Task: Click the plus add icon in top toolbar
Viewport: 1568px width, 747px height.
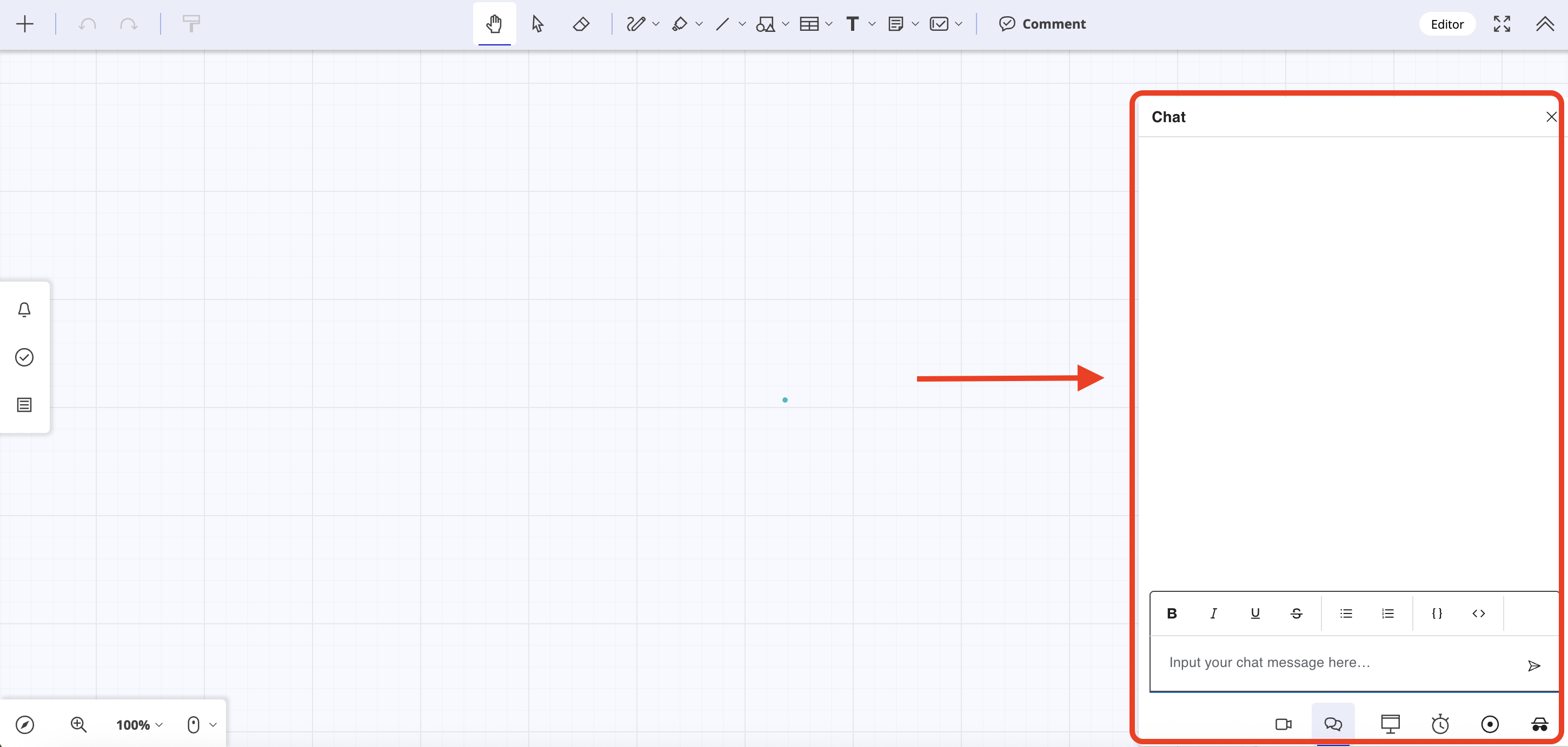Action: 25,24
